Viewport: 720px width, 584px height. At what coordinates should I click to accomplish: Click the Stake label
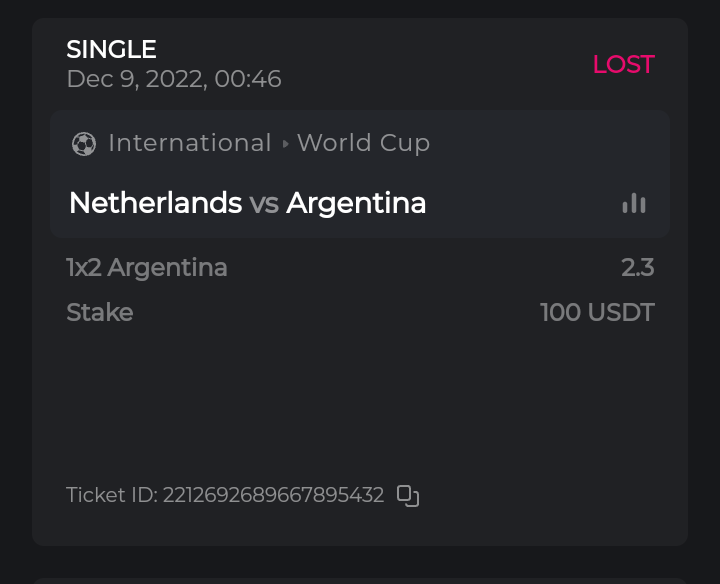tap(99, 312)
